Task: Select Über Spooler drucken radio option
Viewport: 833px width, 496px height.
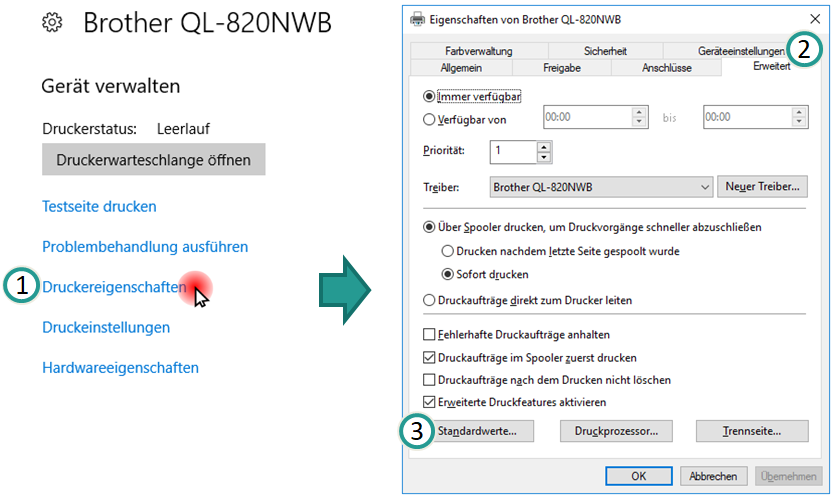Action: click(x=429, y=227)
